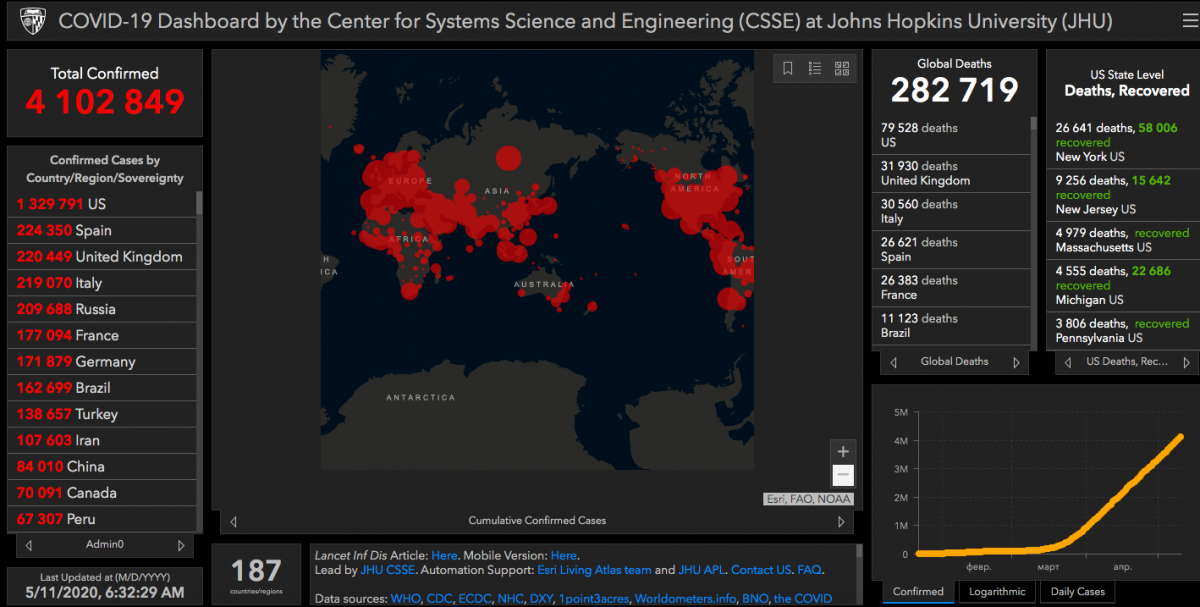Switch to the Confirmed chart tab
This screenshot has height=607, width=1200.
click(x=918, y=592)
